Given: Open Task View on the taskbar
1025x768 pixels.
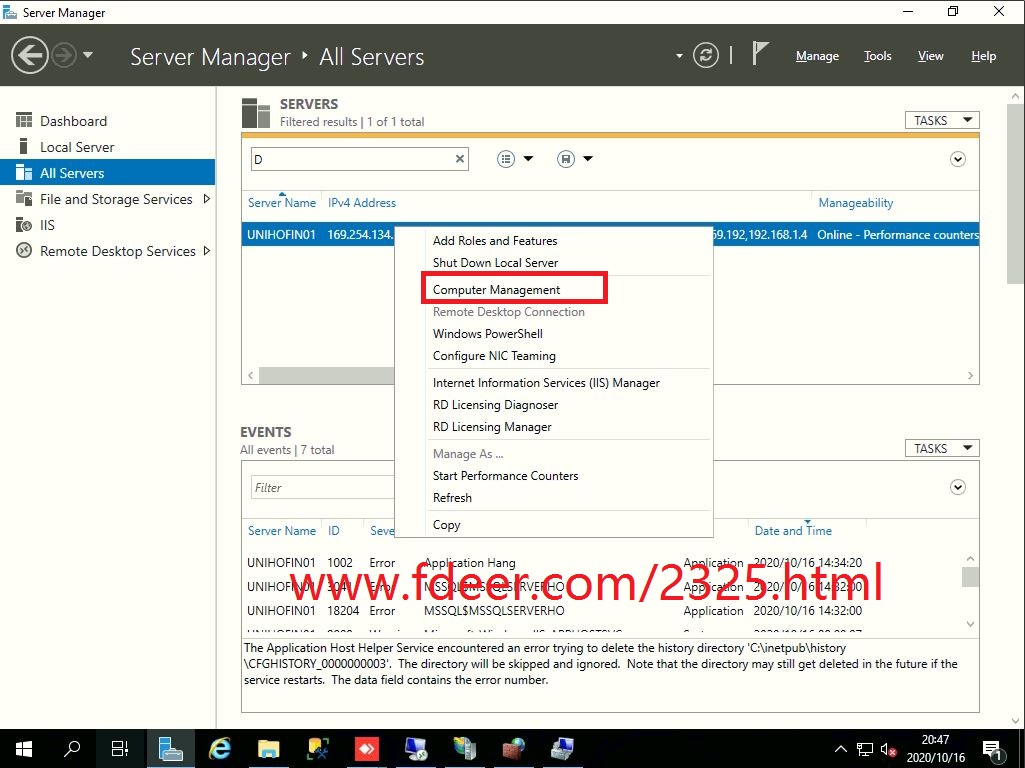Looking at the screenshot, I should coord(120,748).
